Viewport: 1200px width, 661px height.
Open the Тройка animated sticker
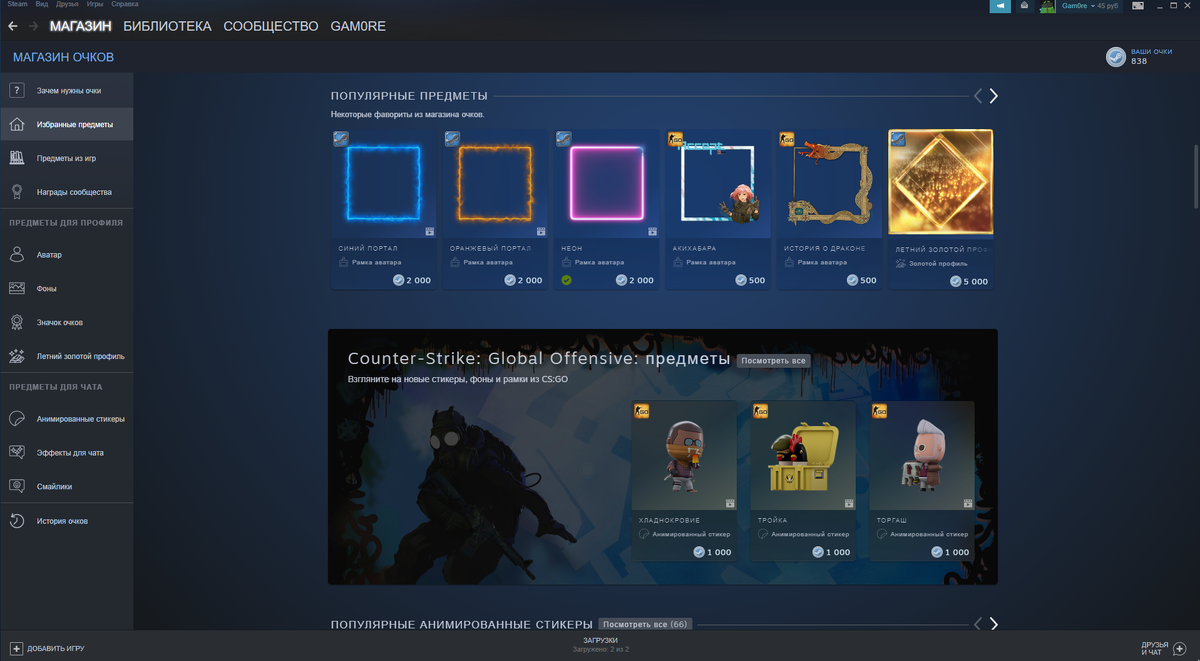[803, 481]
